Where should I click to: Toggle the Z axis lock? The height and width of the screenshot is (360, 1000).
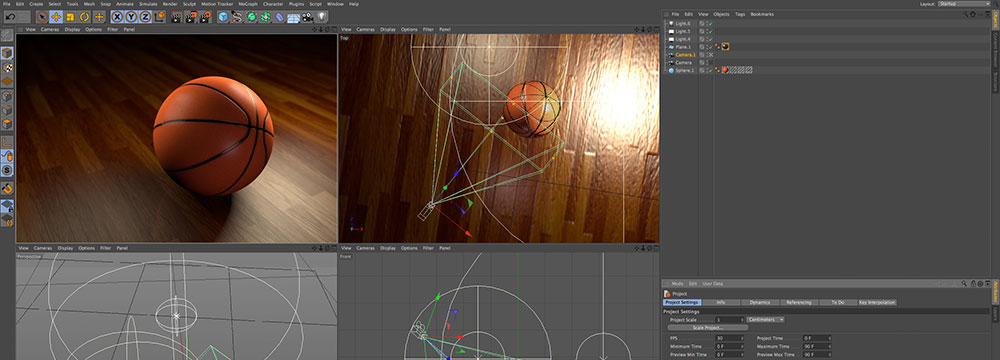pos(145,17)
